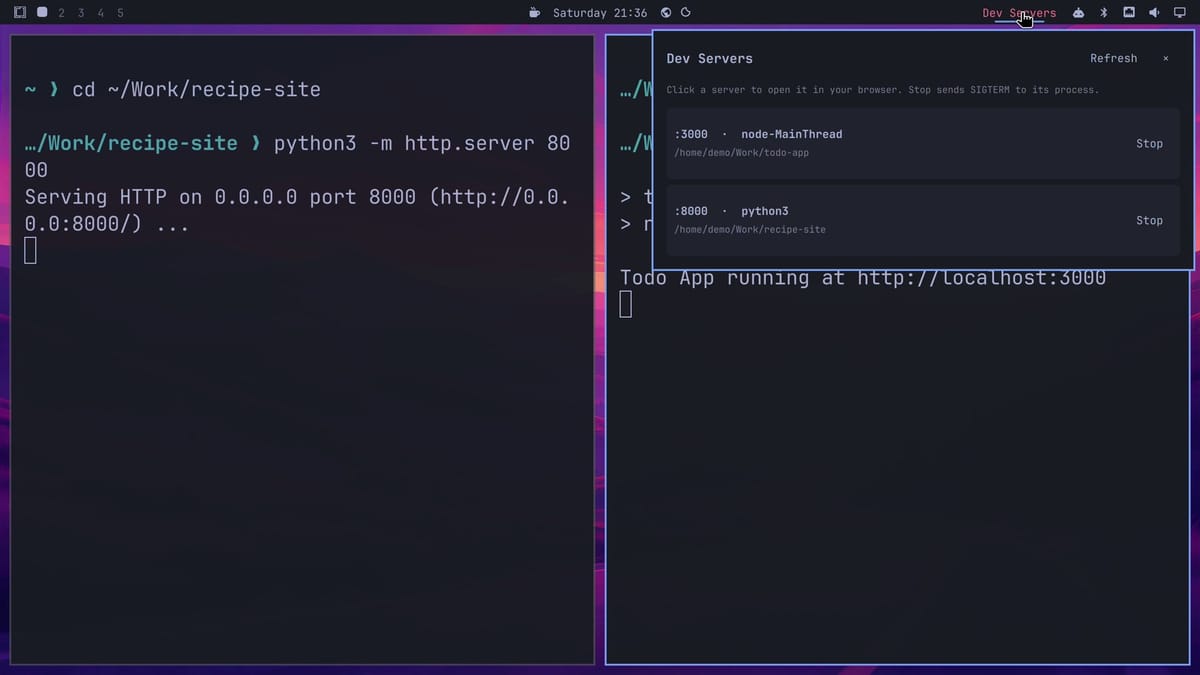Image resolution: width=1200 pixels, height=675 pixels.
Task: Open the volume speaker indicator
Action: 1154,13
